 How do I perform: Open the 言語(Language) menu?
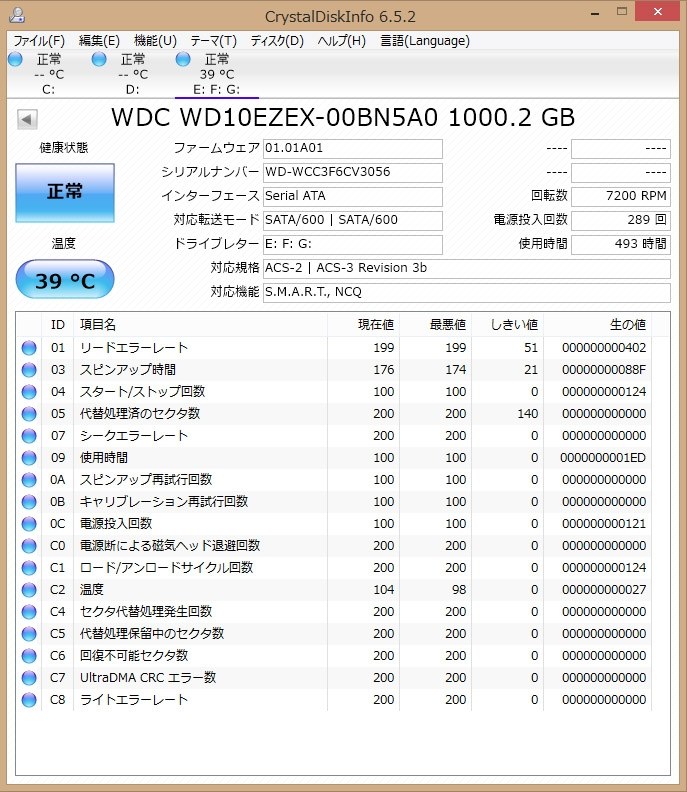425,41
